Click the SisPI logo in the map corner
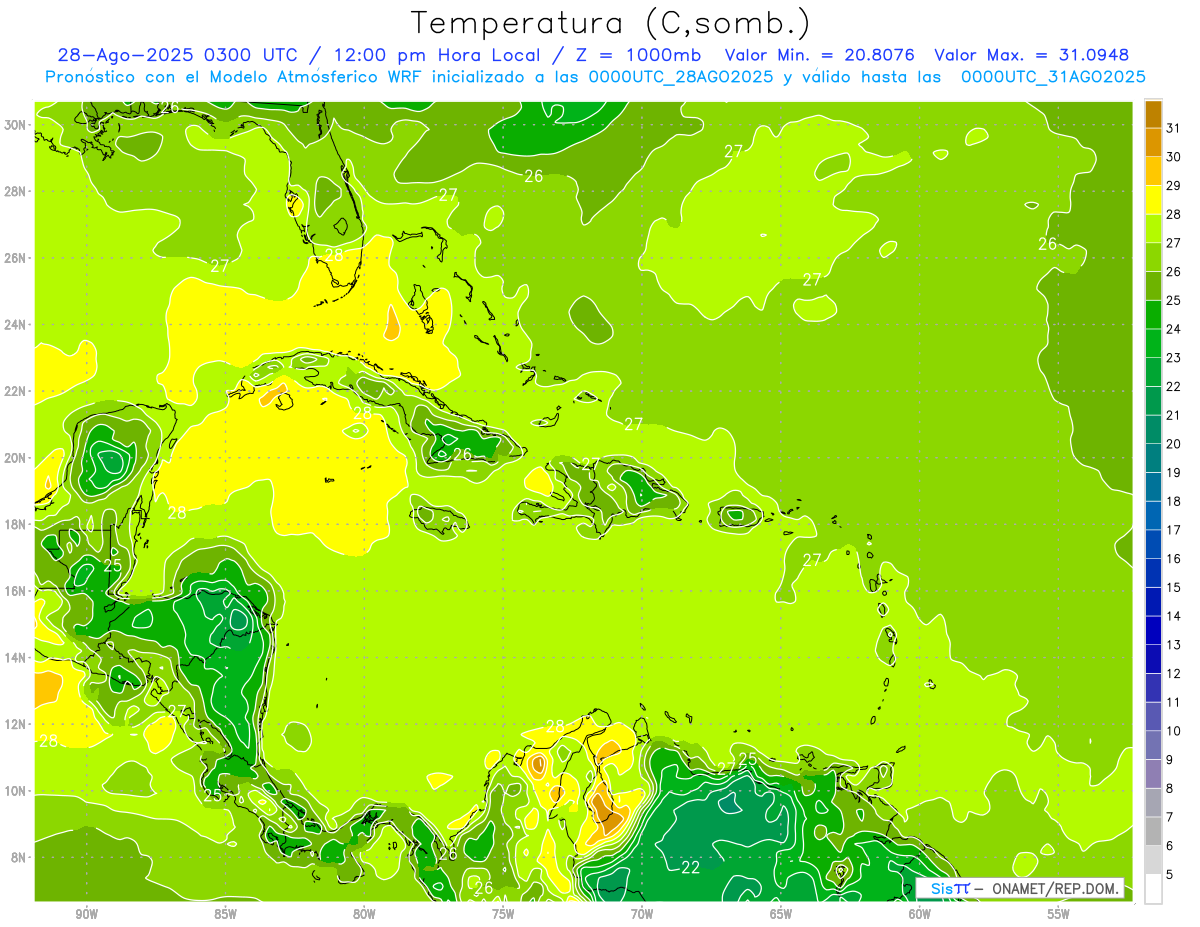 [949, 888]
